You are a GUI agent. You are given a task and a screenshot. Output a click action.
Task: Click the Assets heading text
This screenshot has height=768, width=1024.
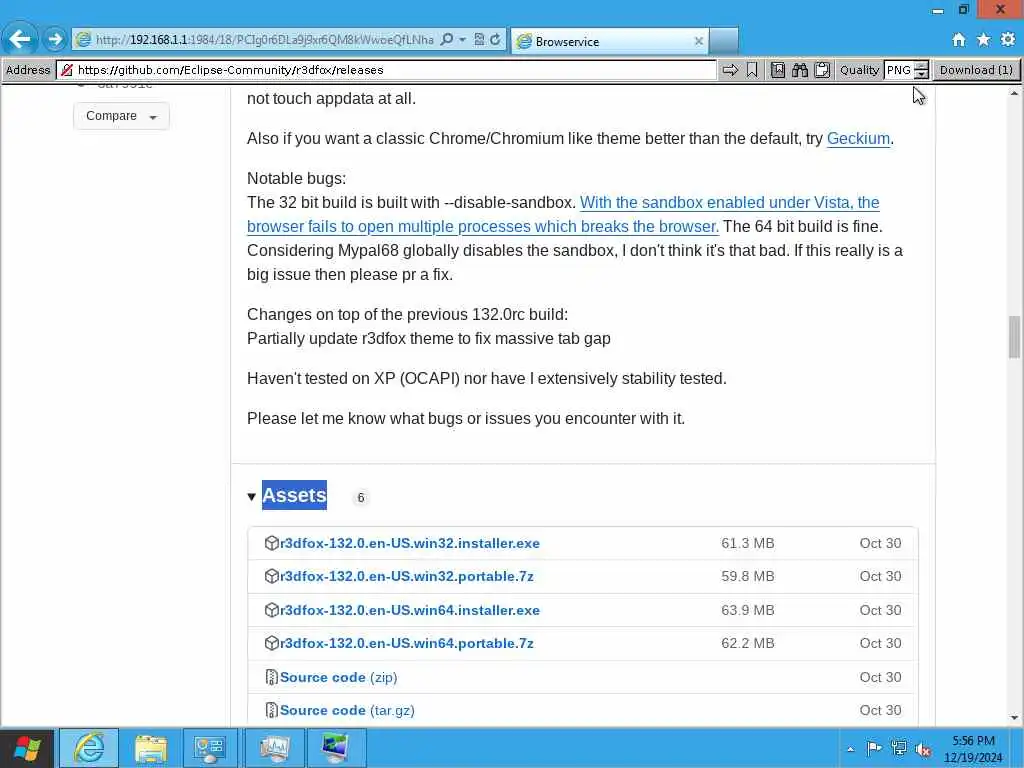coord(295,495)
